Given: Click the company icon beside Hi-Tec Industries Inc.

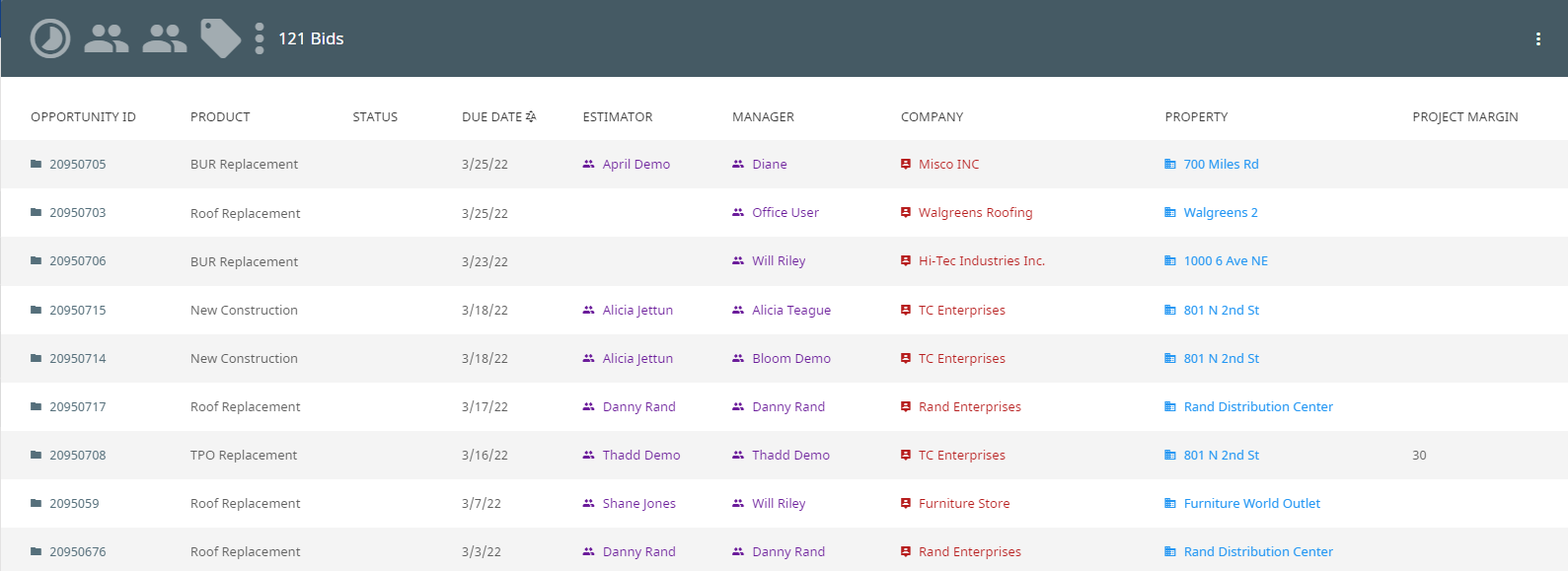Looking at the screenshot, I should pyautogui.click(x=906, y=260).
